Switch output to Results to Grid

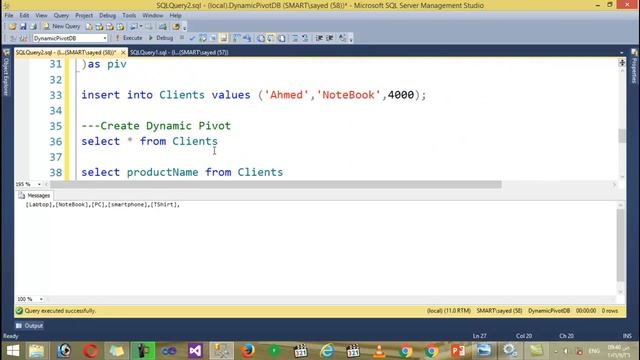pos(271,38)
